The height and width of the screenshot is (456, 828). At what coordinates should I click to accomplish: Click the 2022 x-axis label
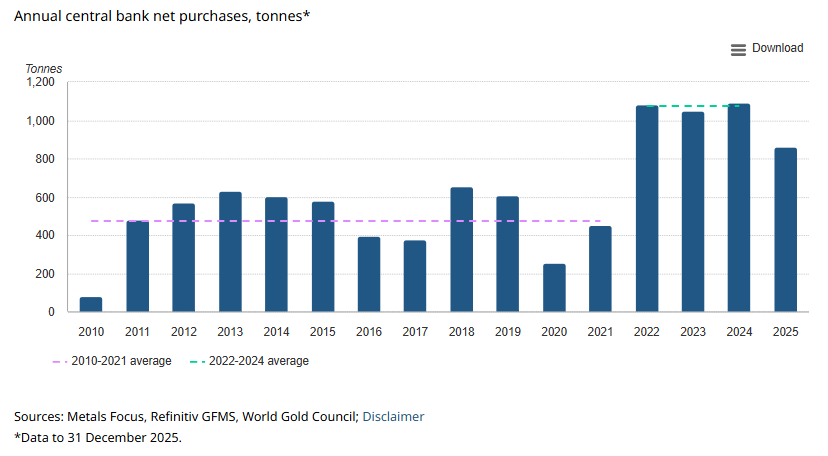click(647, 332)
